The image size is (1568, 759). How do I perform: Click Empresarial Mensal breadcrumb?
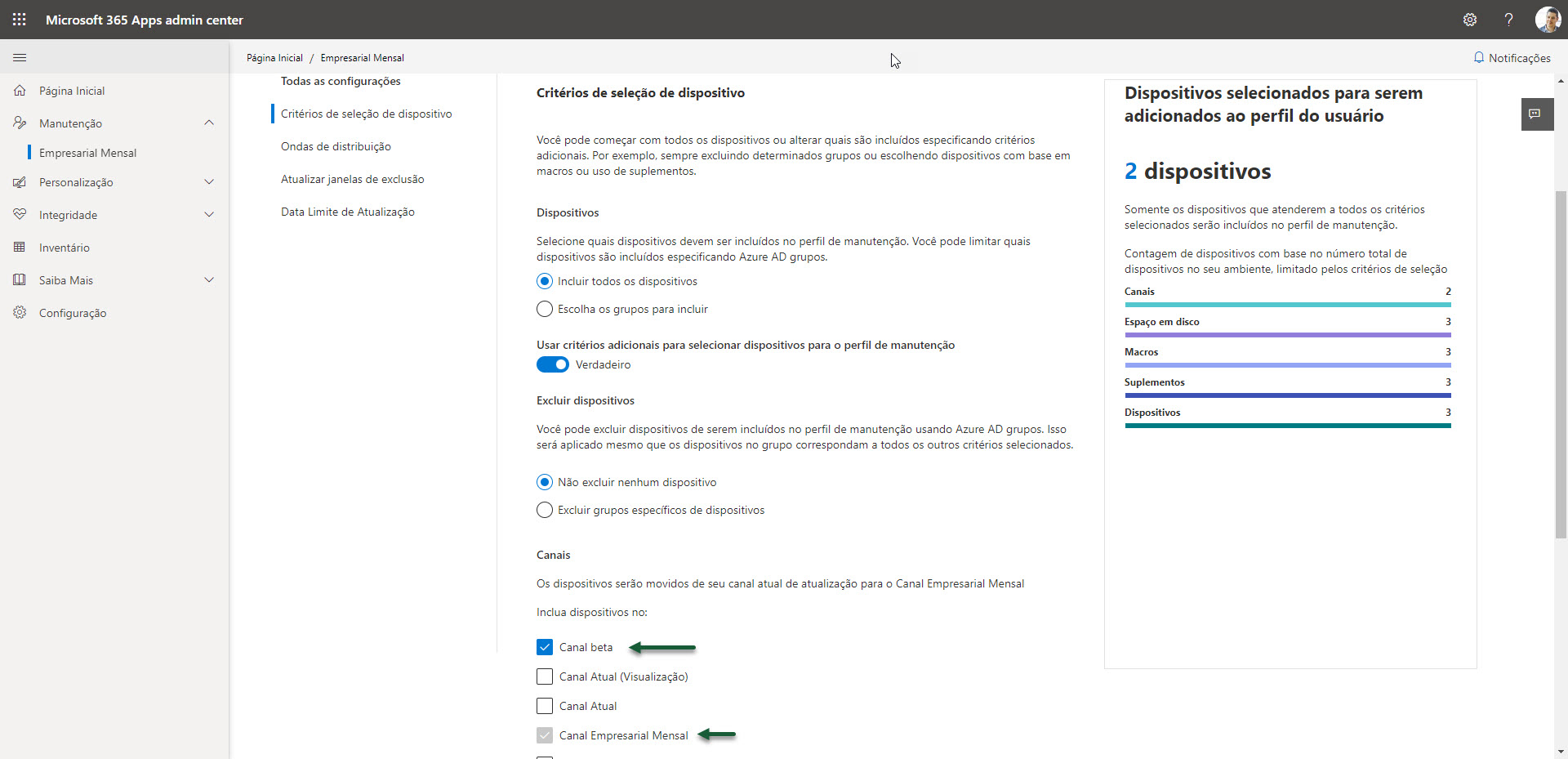tap(362, 58)
